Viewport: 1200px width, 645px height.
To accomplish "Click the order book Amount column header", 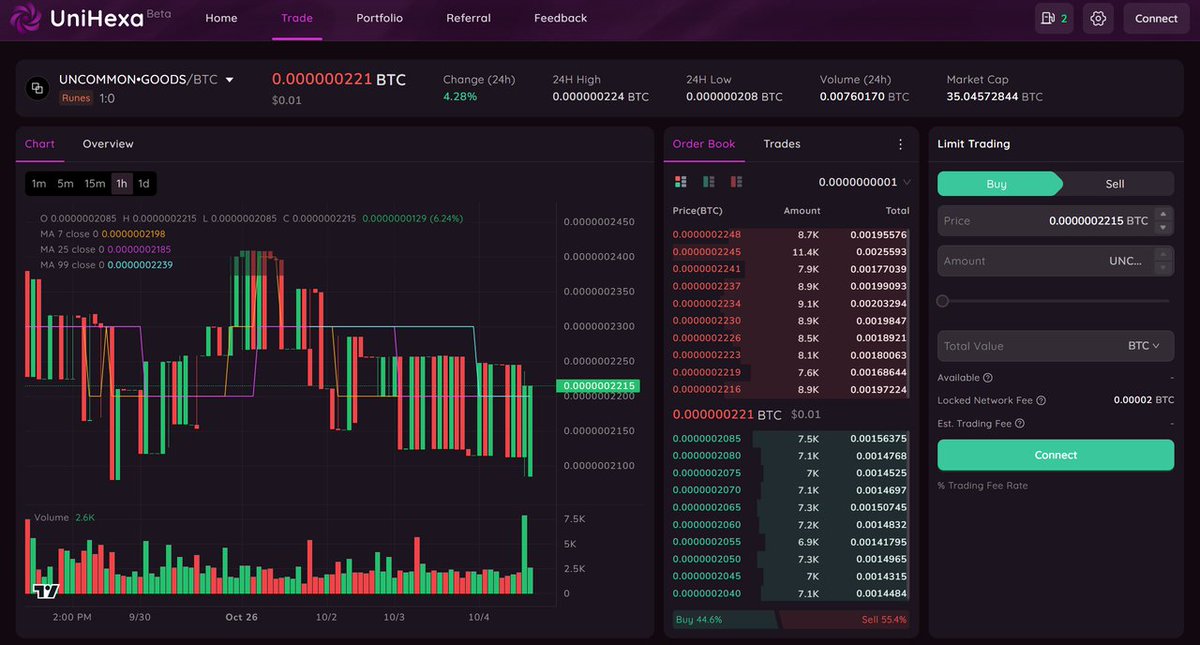I will pyautogui.click(x=802, y=211).
